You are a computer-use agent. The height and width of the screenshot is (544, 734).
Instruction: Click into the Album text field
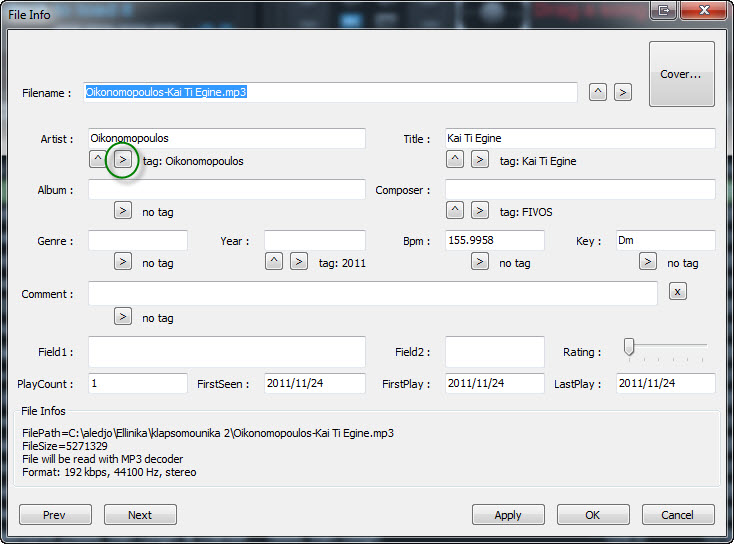(x=226, y=190)
